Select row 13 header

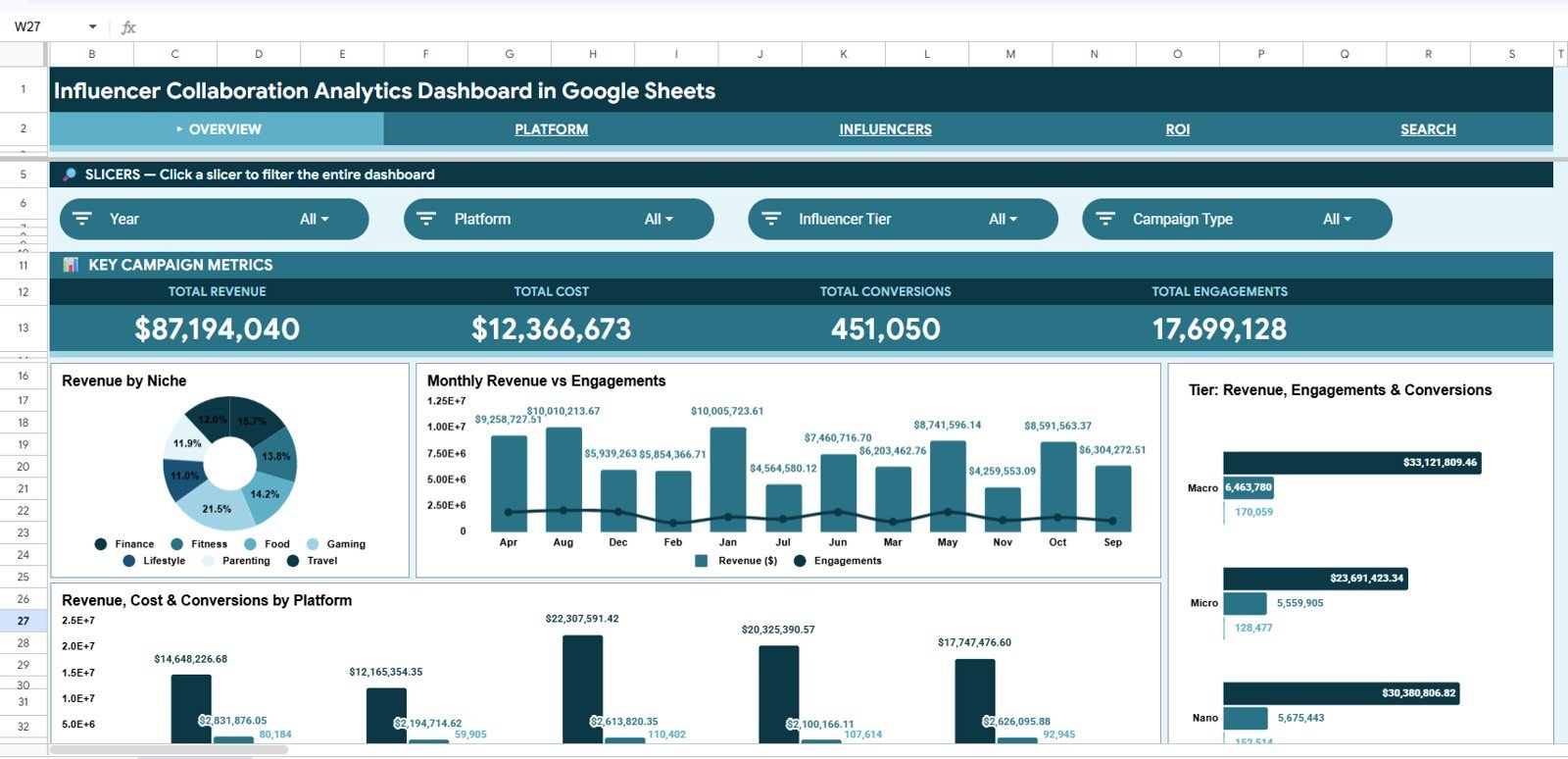[x=24, y=328]
